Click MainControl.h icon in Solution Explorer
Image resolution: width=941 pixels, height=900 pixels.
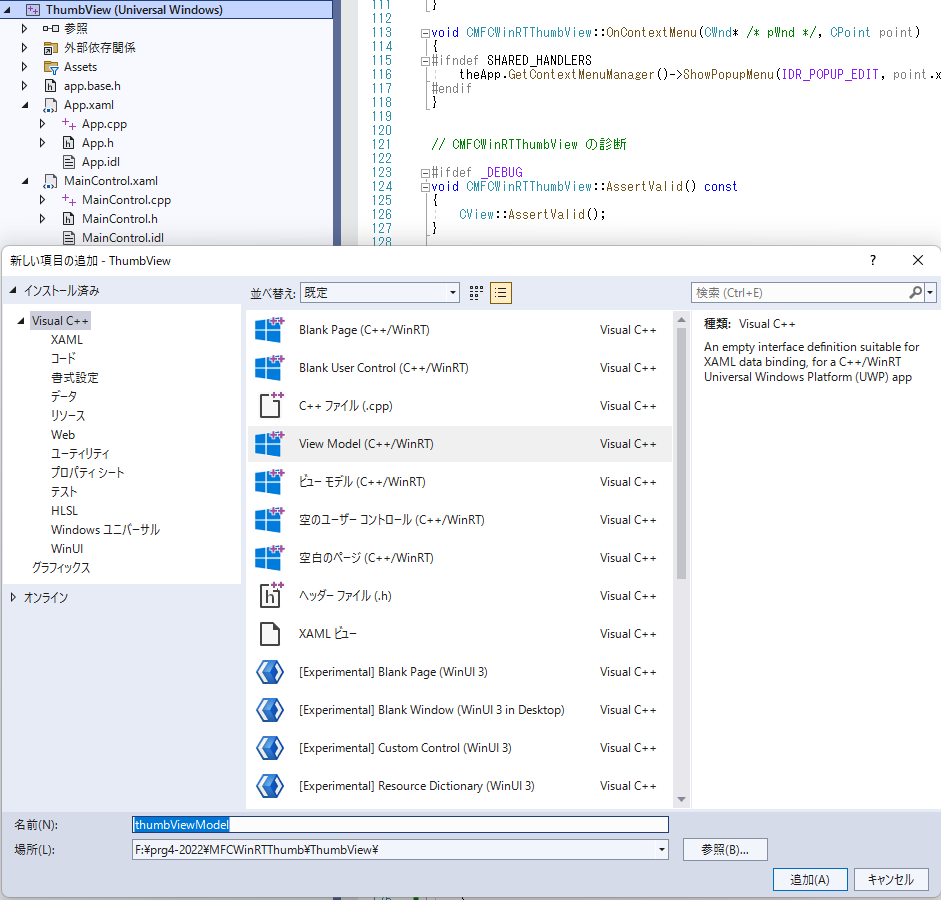coord(69,219)
